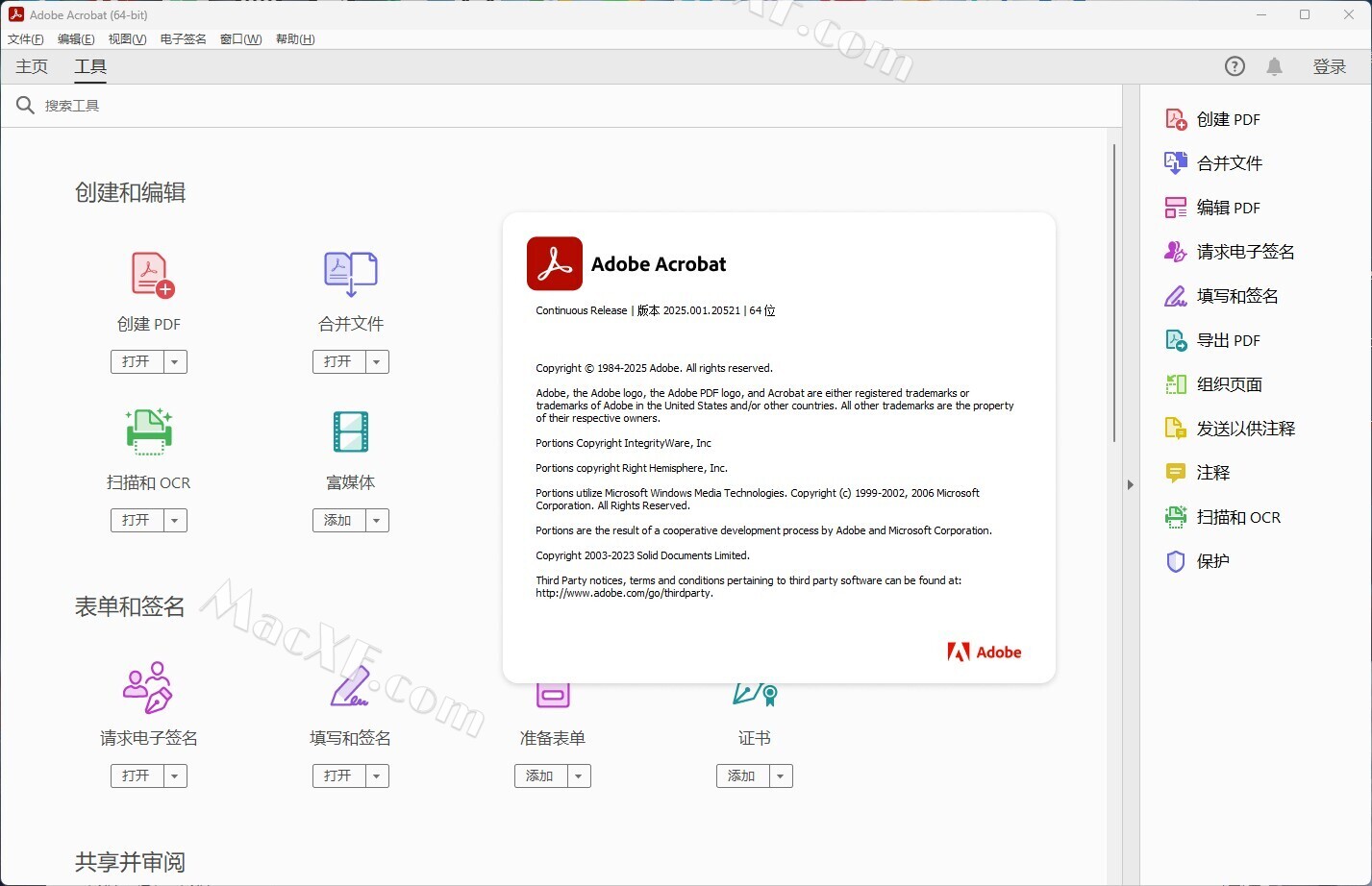Click the Certificates (证书) tool icon

pos(755,694)
